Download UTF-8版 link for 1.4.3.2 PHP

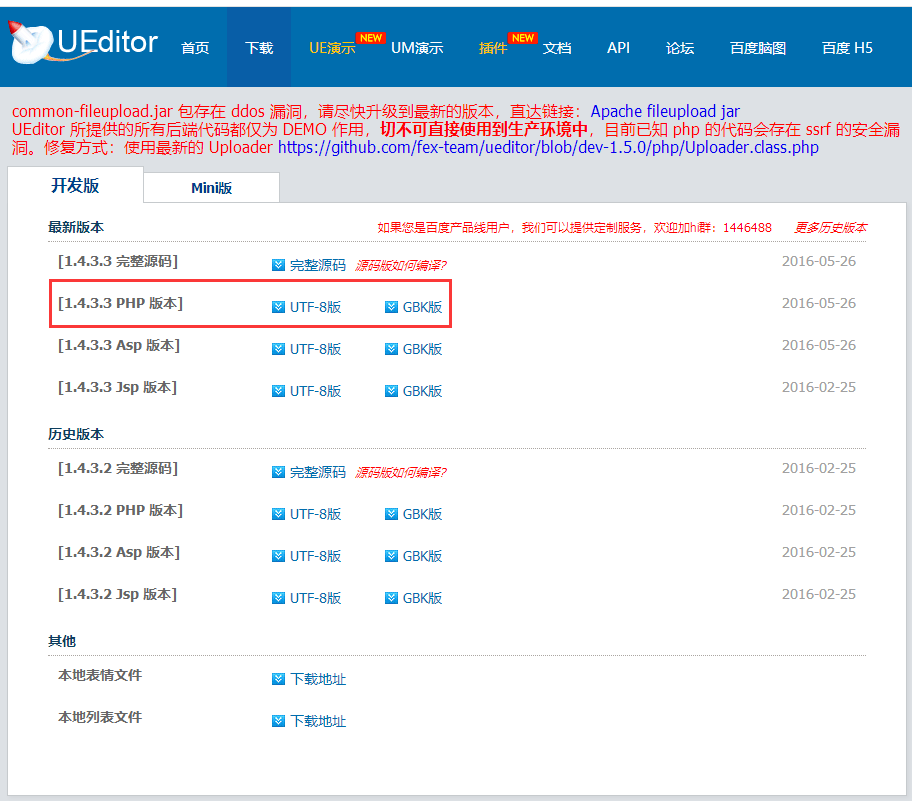(x=315, y=514)
